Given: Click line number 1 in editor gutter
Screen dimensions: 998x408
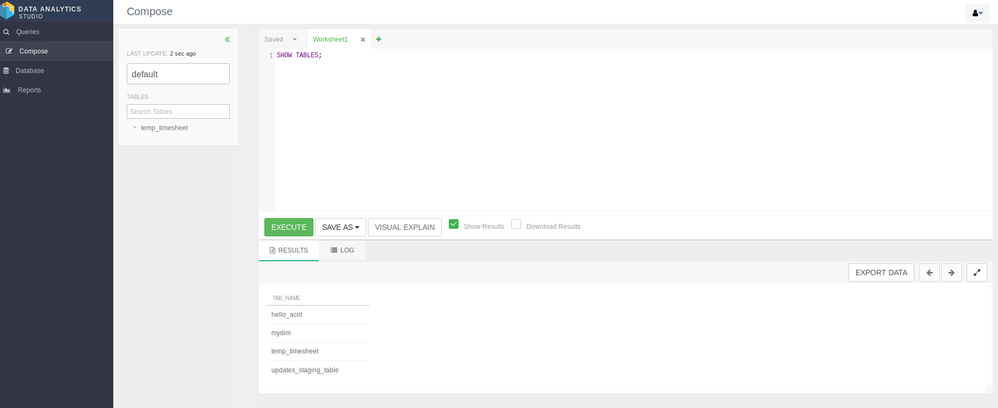Looking at the screenshot, I should click(271, 55).
